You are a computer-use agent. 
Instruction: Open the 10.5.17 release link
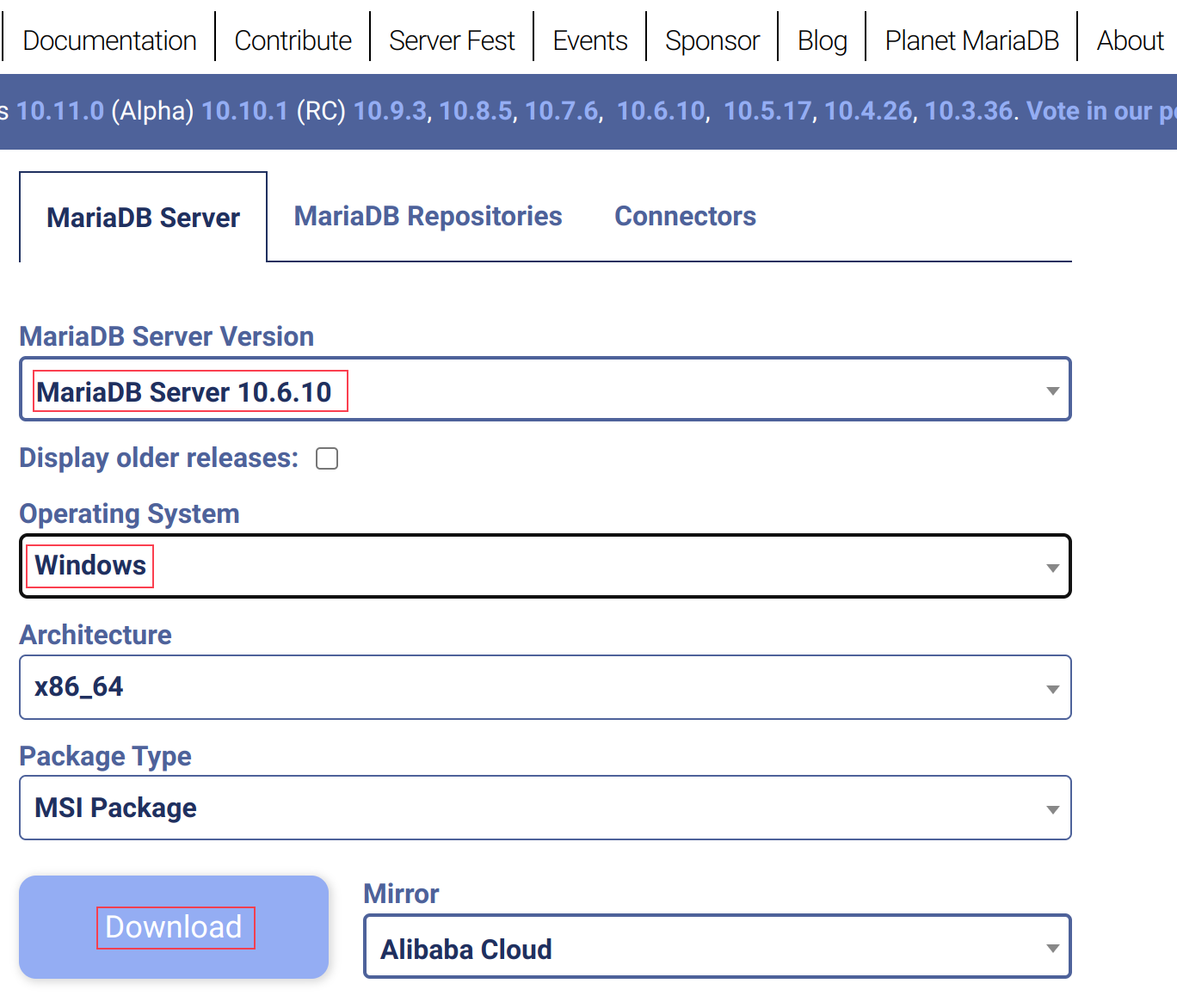click(x=767, y=110)
